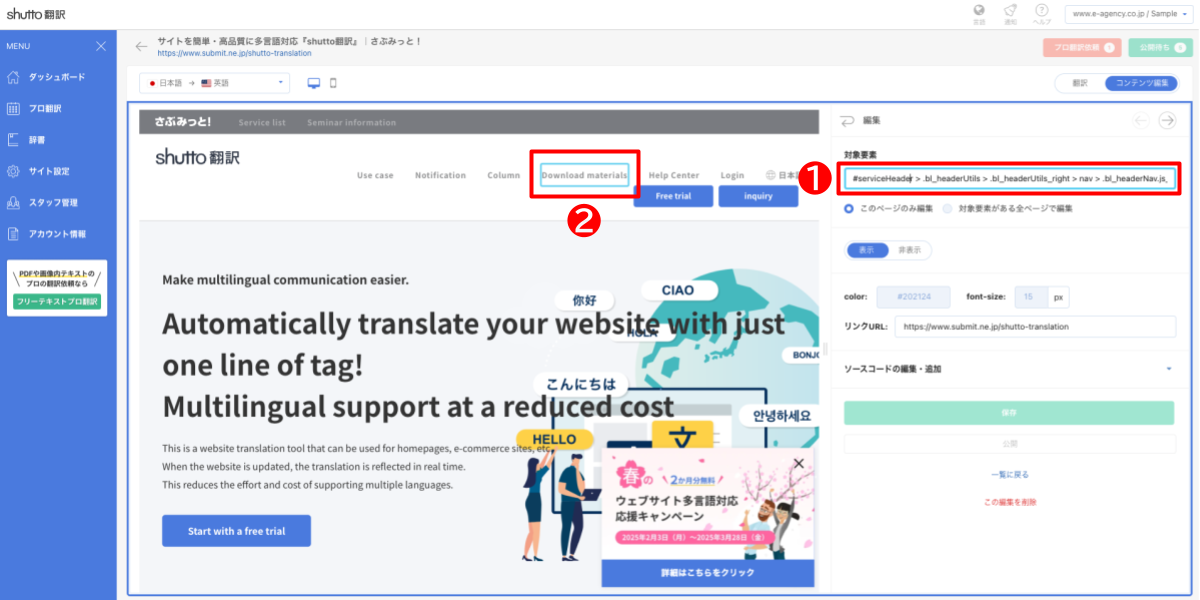
Task: Click the サイト設定 gear icon
Action: click(x=14, y=171)
